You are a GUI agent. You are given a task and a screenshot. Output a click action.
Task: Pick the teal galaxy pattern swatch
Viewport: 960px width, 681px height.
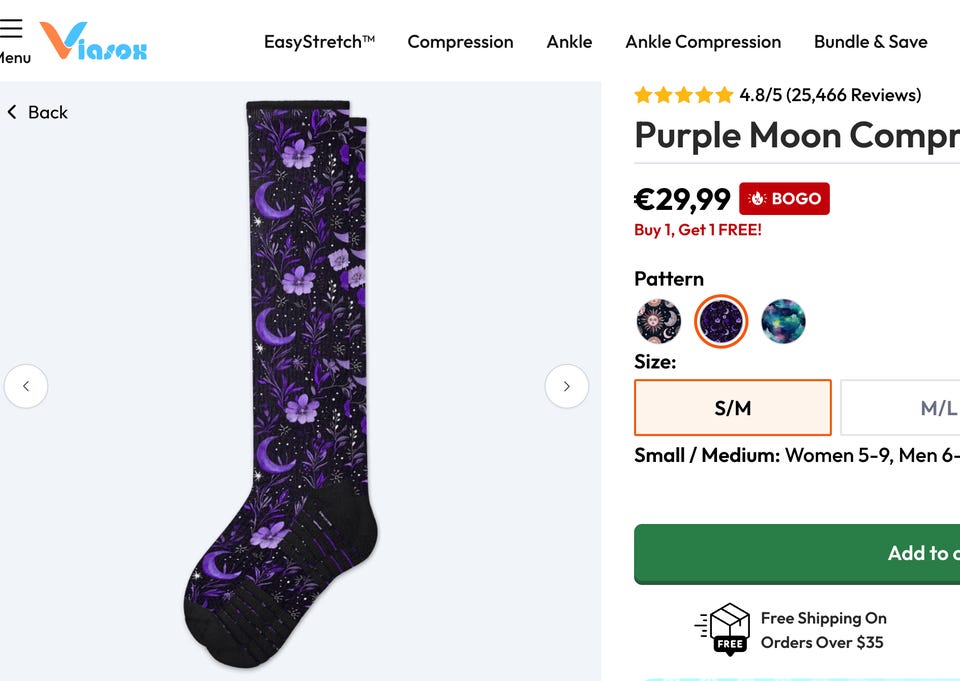tap(783, 322)
